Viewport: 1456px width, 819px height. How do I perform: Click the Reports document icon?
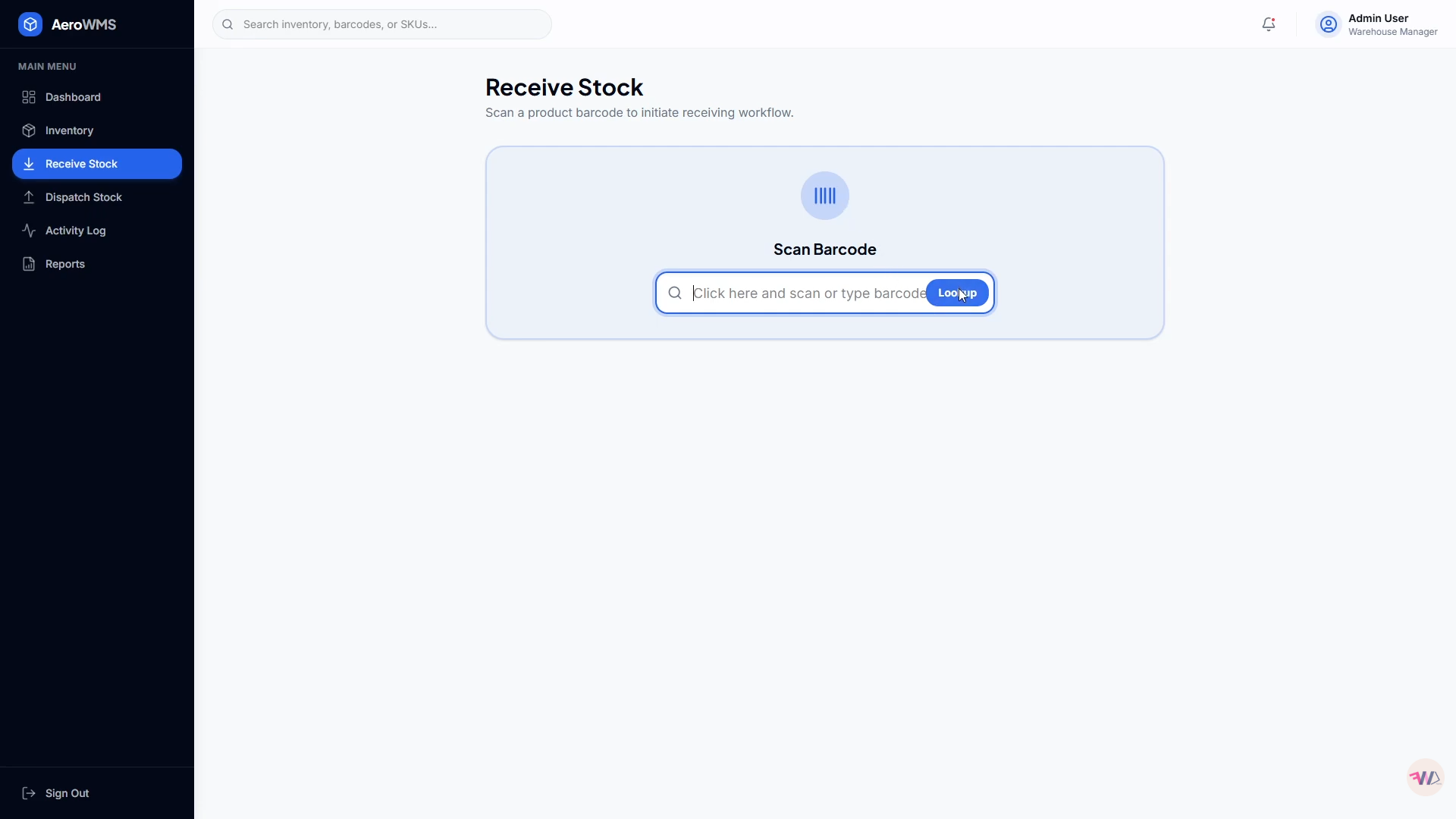pos(29,264)
